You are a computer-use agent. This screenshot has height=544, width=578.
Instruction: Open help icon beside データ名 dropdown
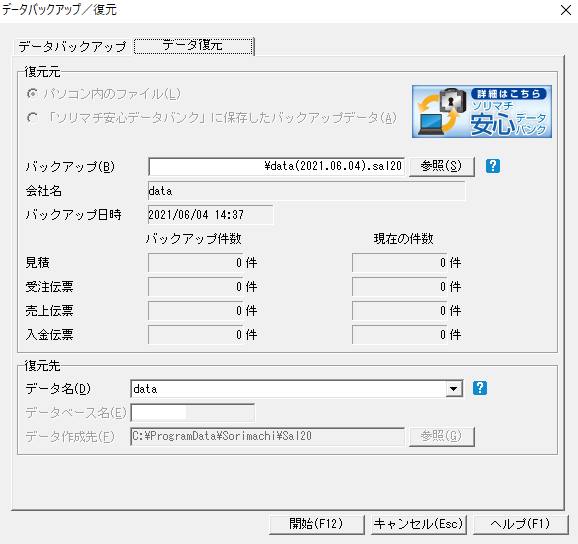click(480, 388)
